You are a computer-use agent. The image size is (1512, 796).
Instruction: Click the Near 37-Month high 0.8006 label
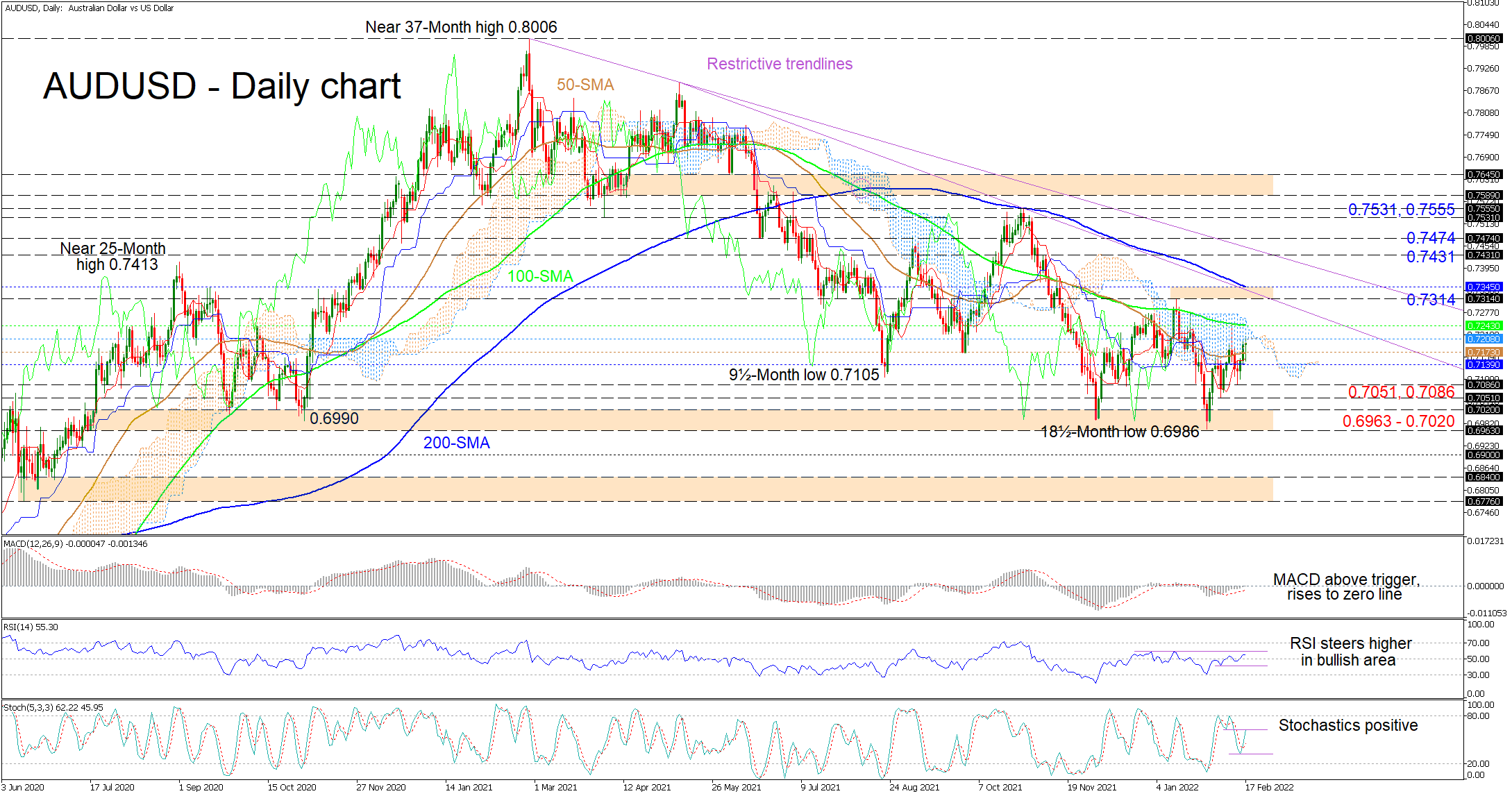pos(461,27)
